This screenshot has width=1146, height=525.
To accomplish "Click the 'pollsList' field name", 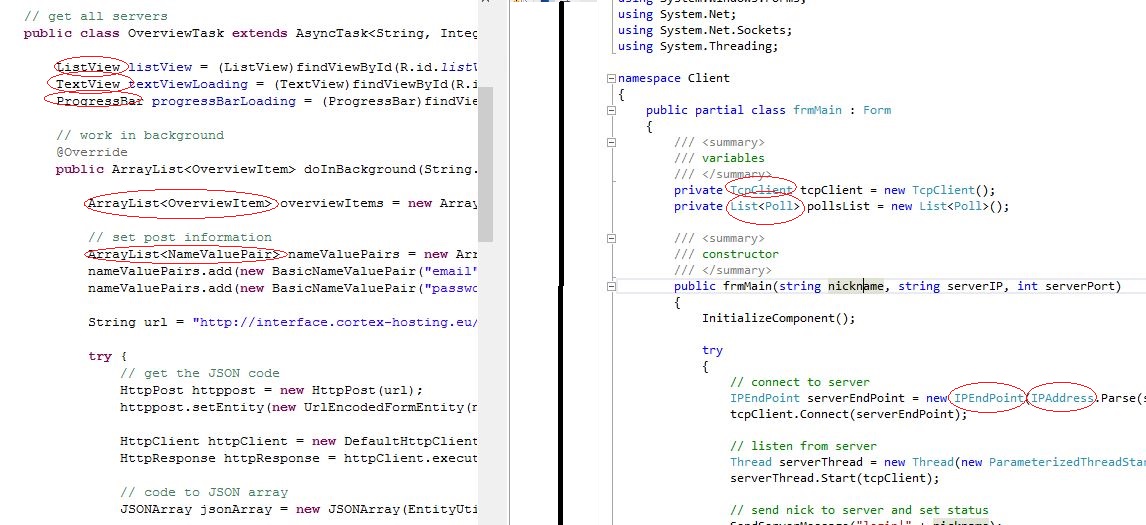I will click(x=838, y=206).
